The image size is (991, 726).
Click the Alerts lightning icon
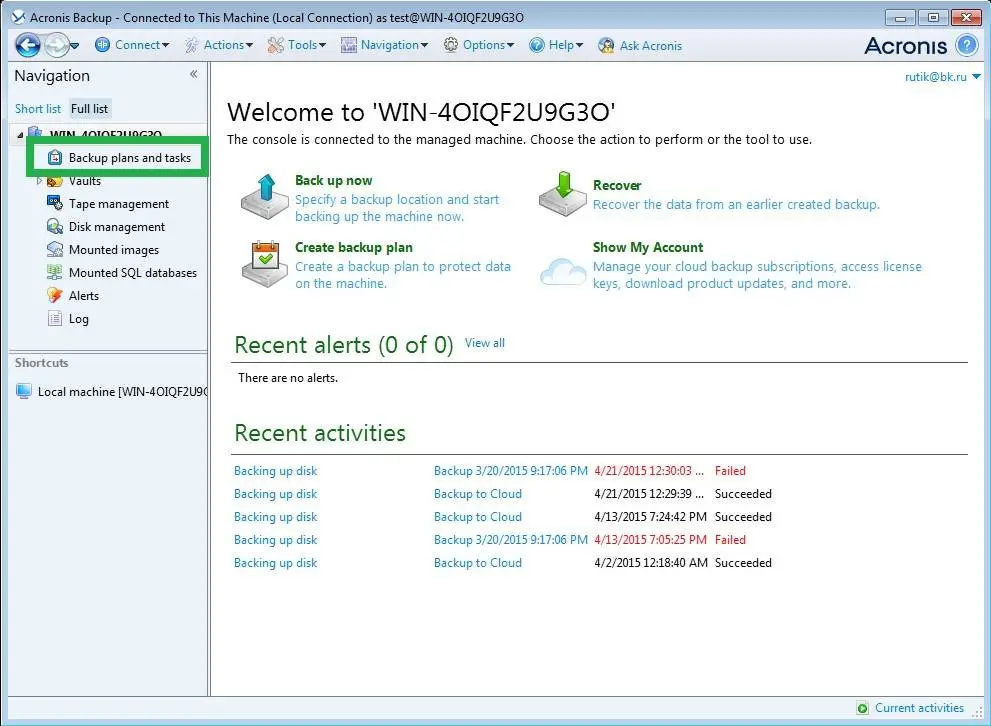[x=54, y=295]
